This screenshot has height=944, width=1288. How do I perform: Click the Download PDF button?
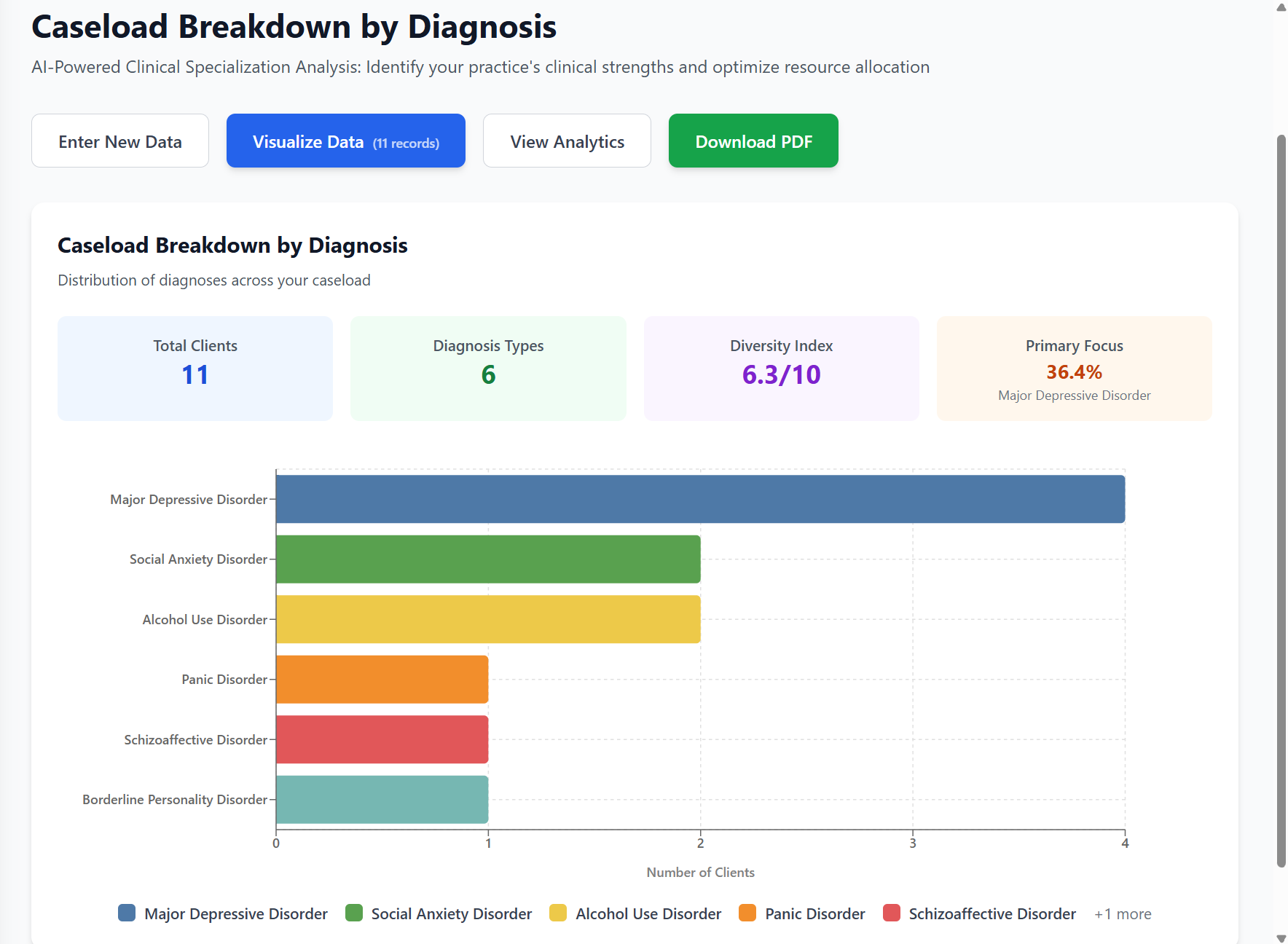click(753, 141)
